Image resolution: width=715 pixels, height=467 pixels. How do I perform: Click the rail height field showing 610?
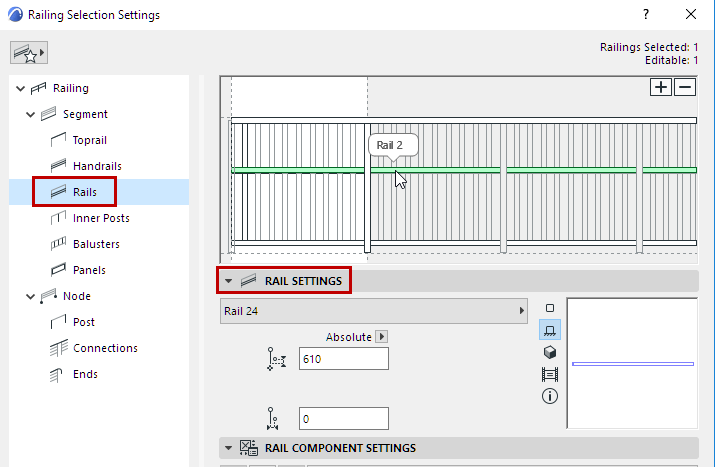(x=342, y=358)
